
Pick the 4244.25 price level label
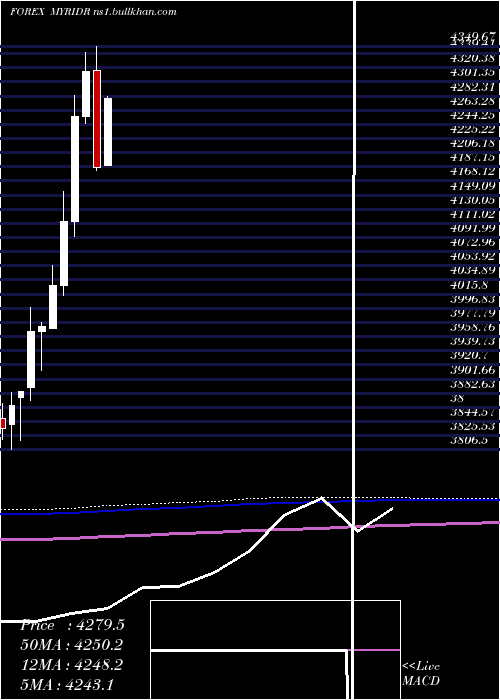pyautogui.click(x=473, y=115)
